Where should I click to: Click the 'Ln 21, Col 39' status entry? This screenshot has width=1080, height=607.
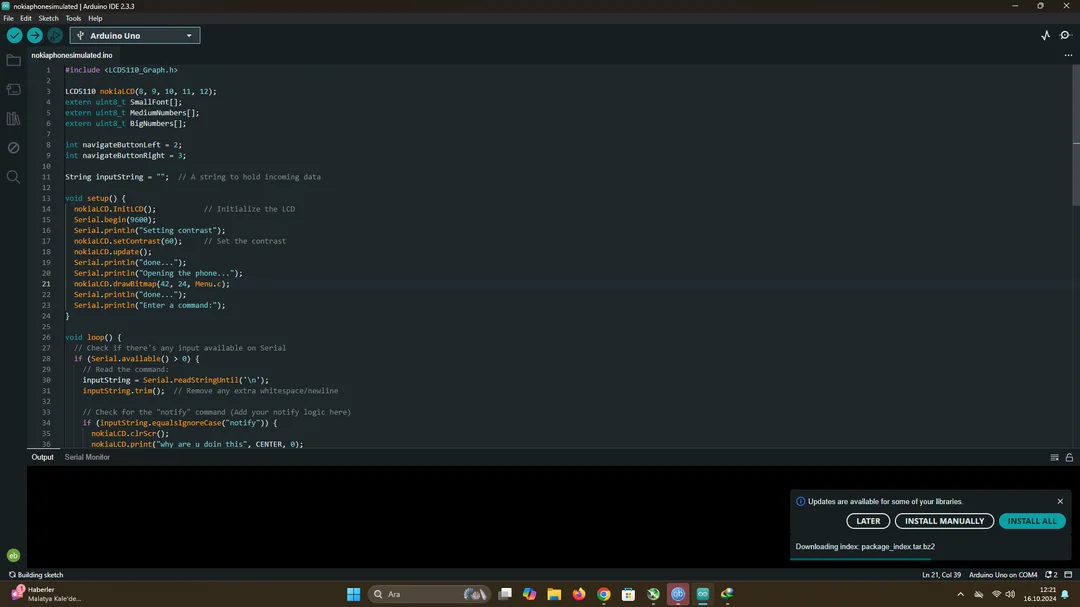(942, 575)
